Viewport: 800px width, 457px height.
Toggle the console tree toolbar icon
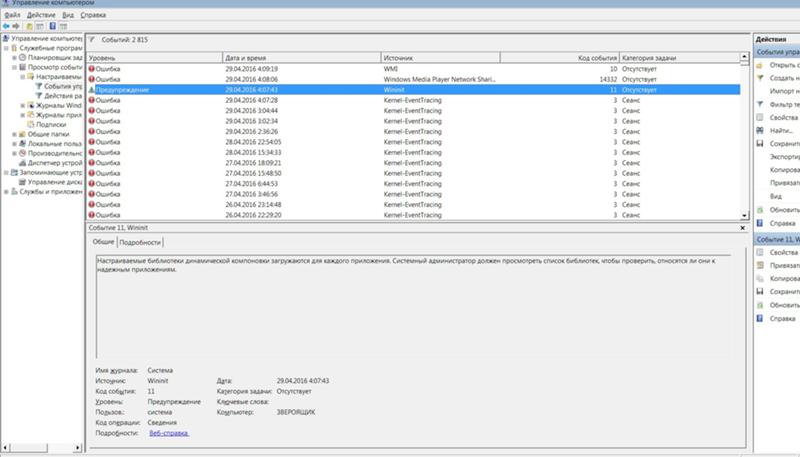click(x=40, y=26)
